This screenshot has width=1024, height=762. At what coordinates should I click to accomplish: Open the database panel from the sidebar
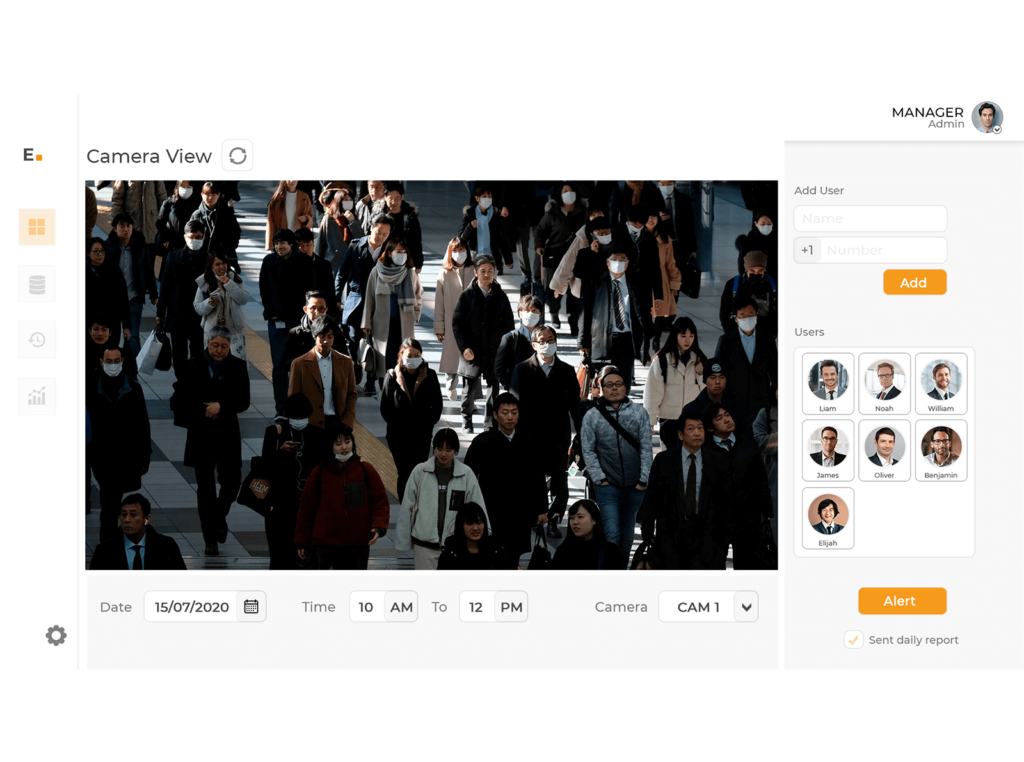[x=36, y=283]
